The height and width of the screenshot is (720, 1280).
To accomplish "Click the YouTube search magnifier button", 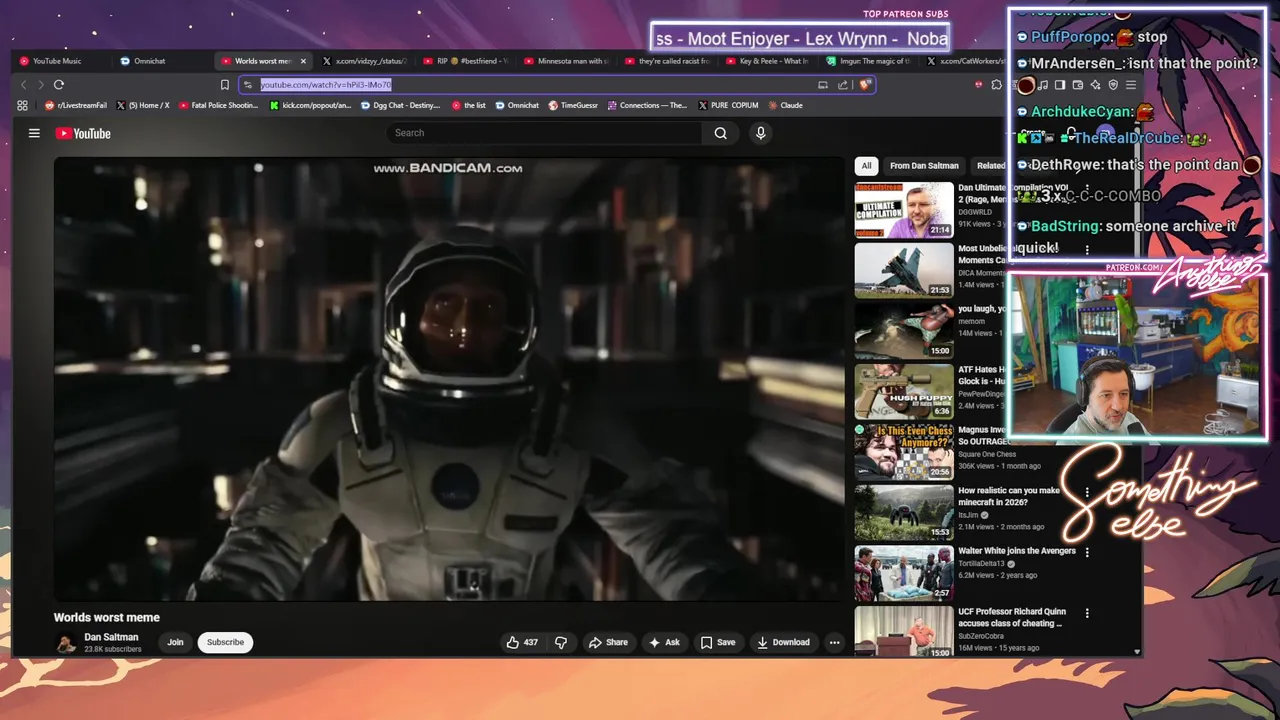I will coord(720,133).
